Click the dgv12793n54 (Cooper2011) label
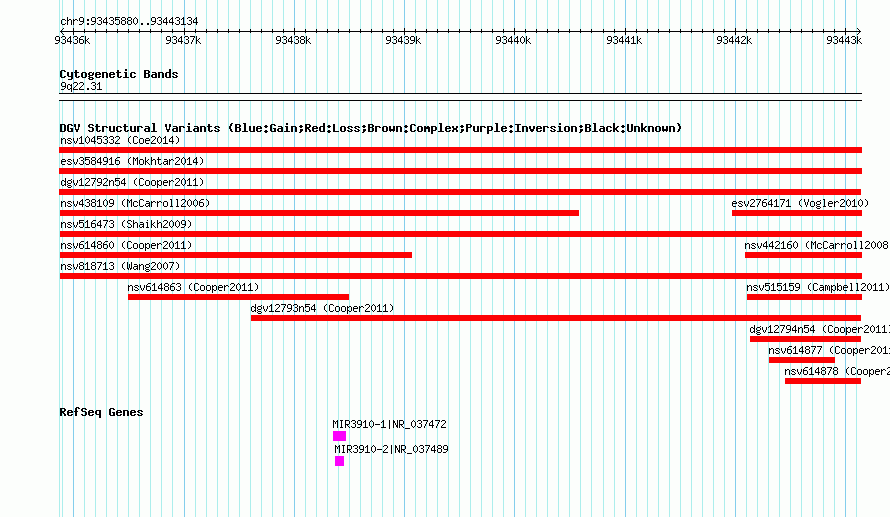 tap(322, 308)
